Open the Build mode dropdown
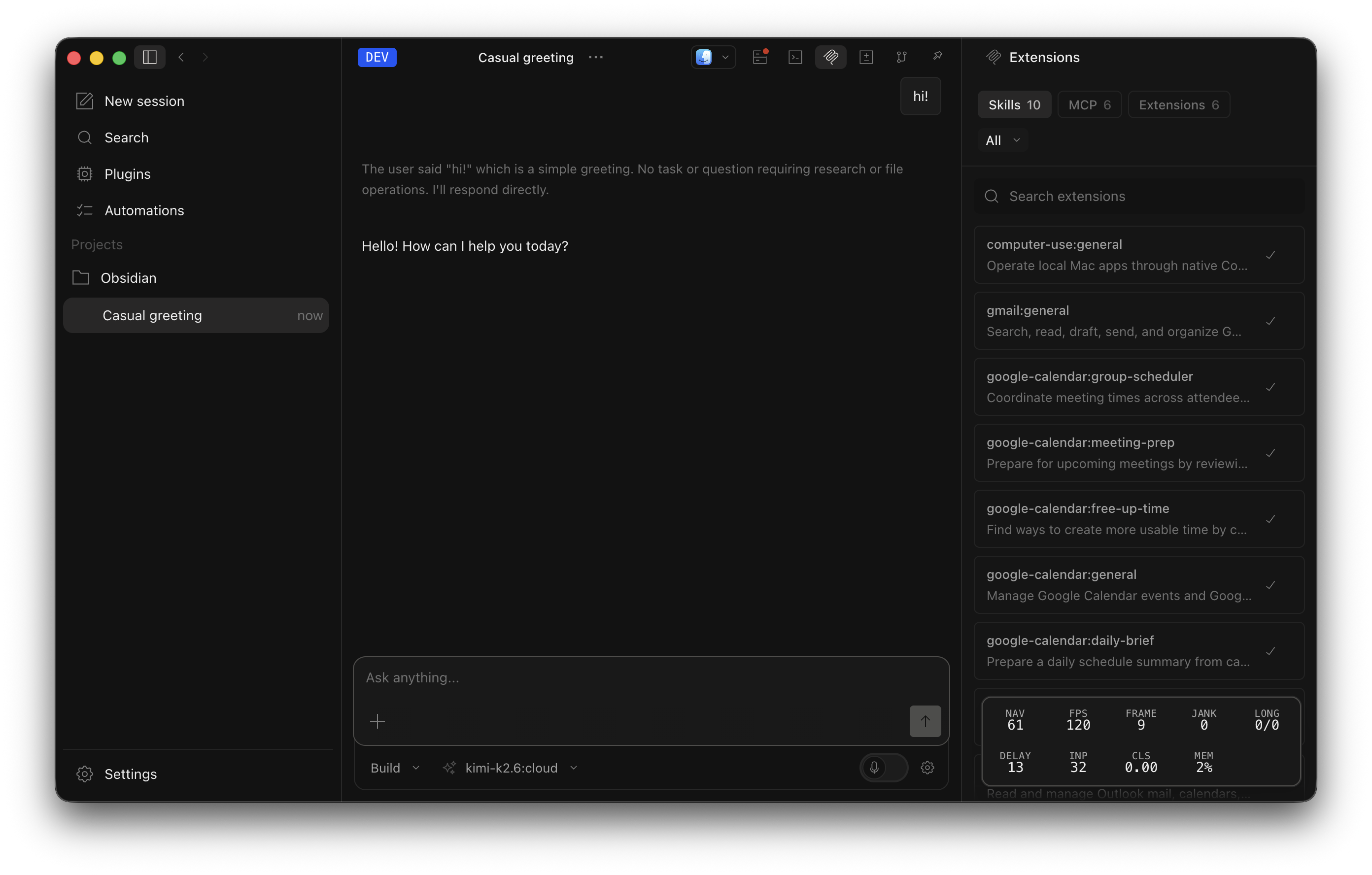1372x875 pixels. (x=395, y=768)
